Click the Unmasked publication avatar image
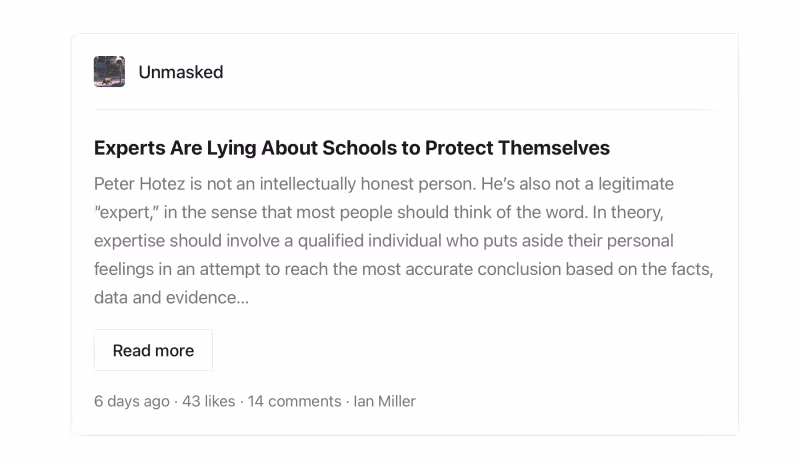Viewport: 800px width, 462px height. coord(109,72)
